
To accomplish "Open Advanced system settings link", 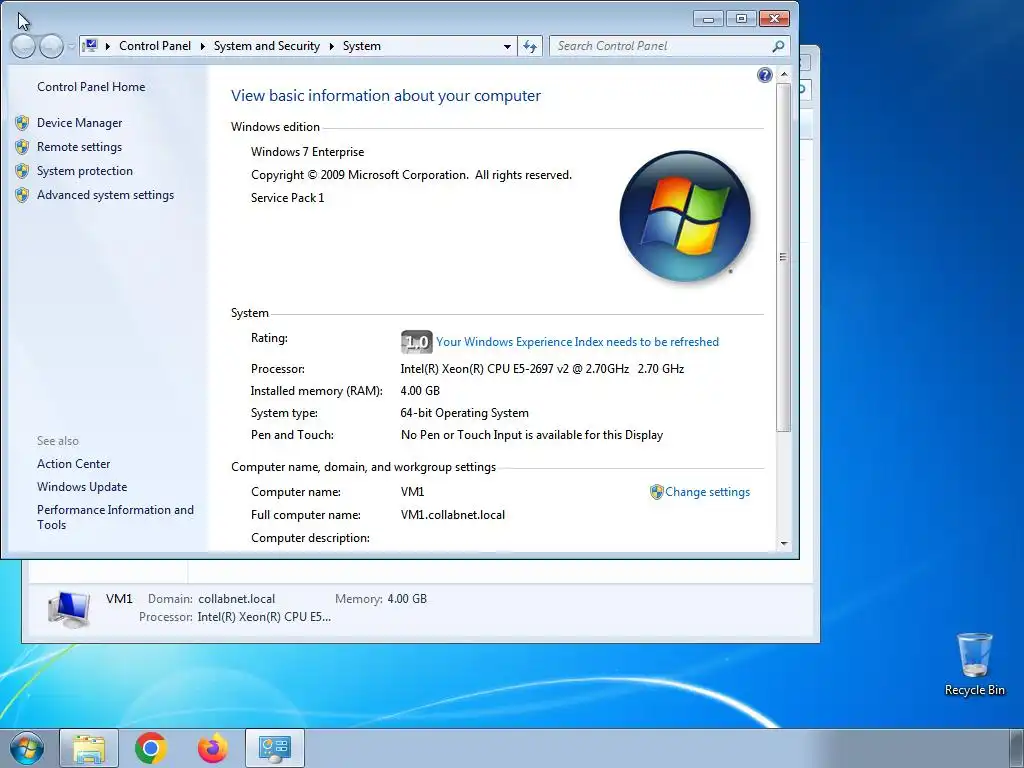I will (x=106, y=195).
